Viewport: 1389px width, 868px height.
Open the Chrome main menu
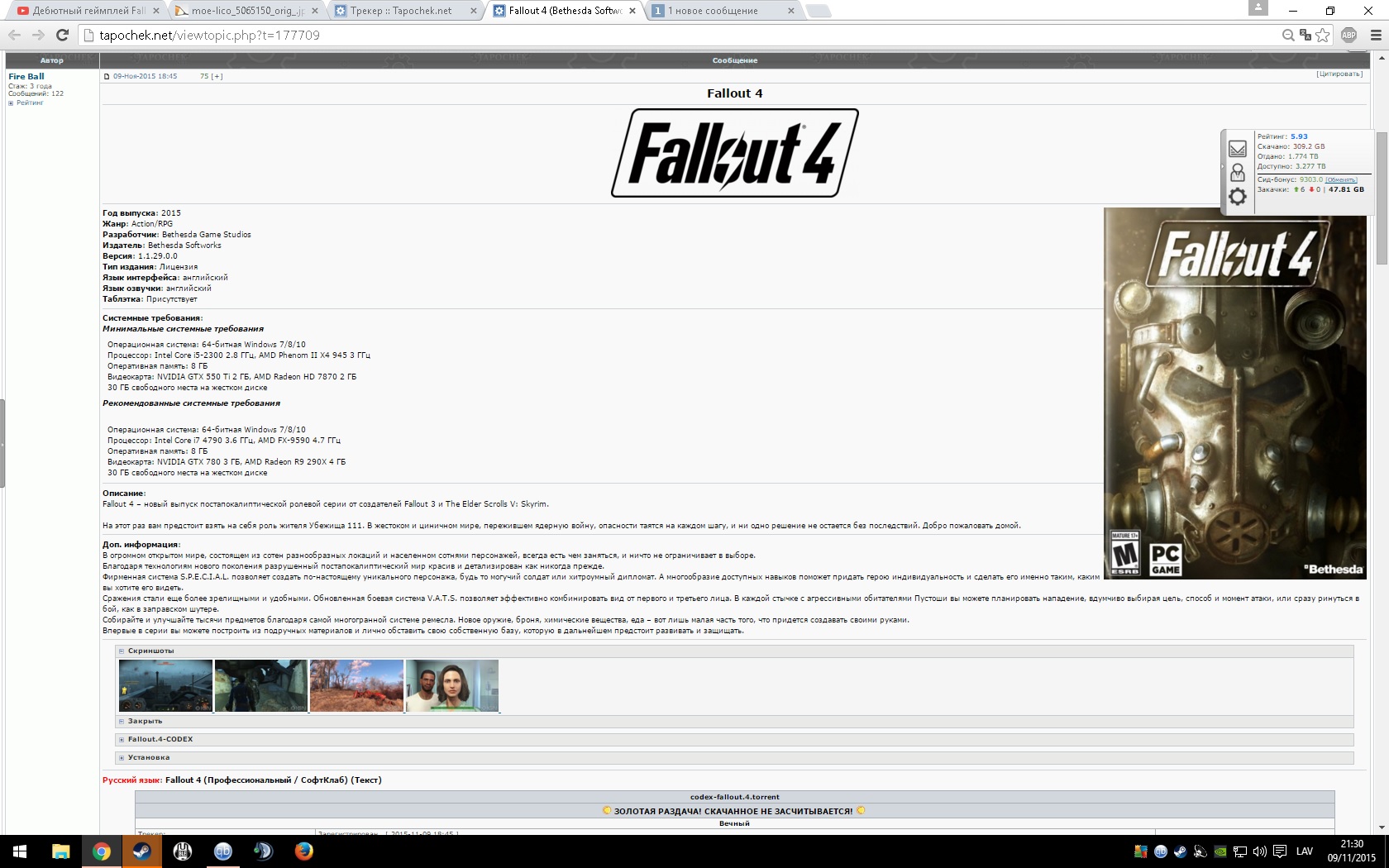click(1376, 35)
